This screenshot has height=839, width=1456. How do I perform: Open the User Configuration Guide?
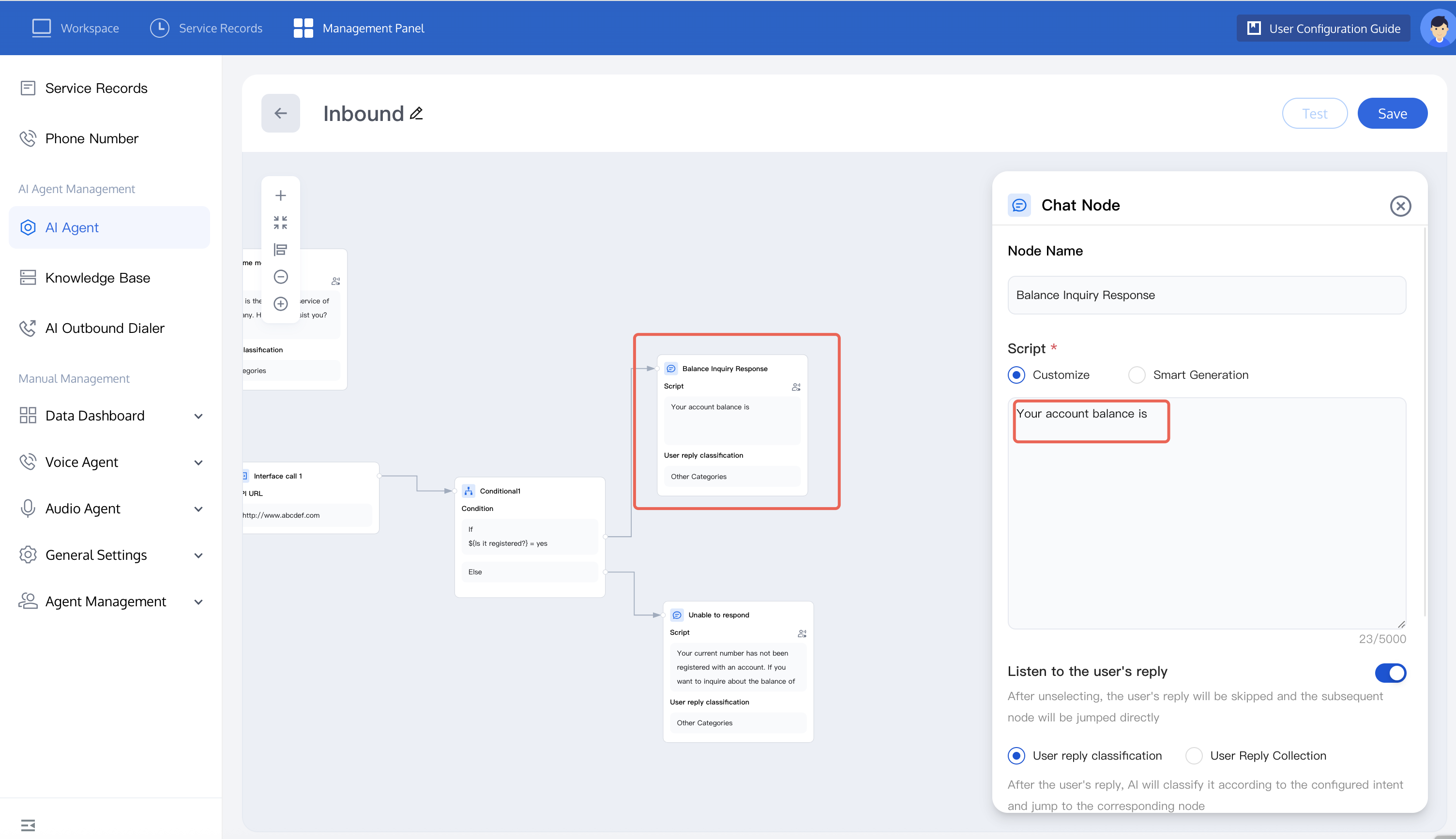point(1323,28)
